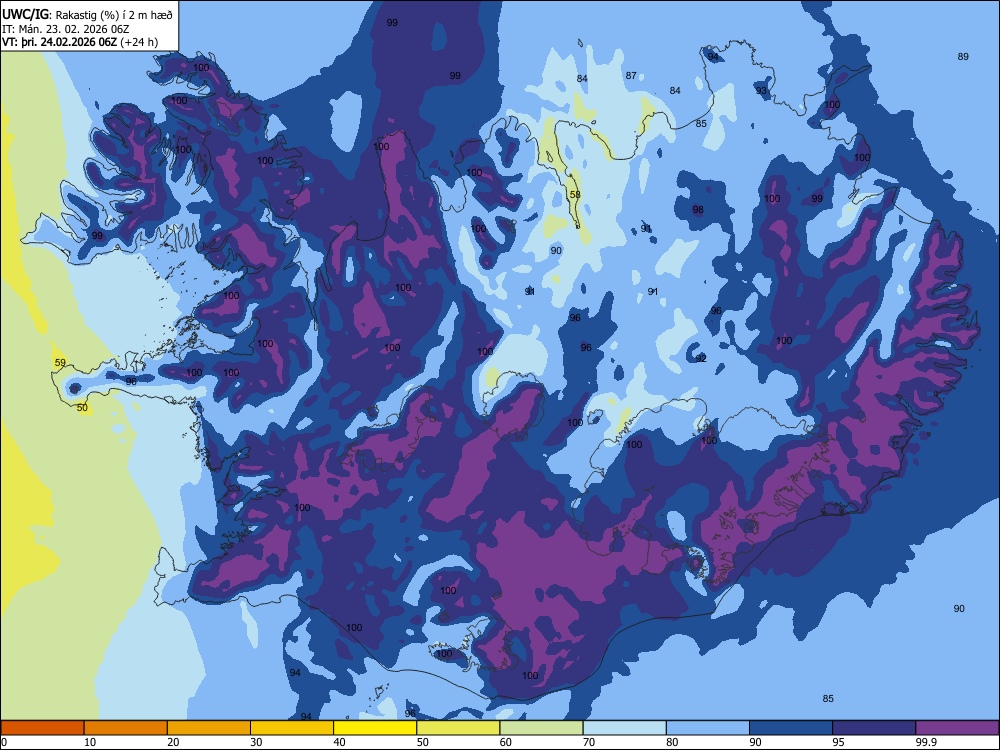Click the orange 10–20 legend swatch
Image resolution: width=1000 pixels, height=750 pixels.
(126, 728)
